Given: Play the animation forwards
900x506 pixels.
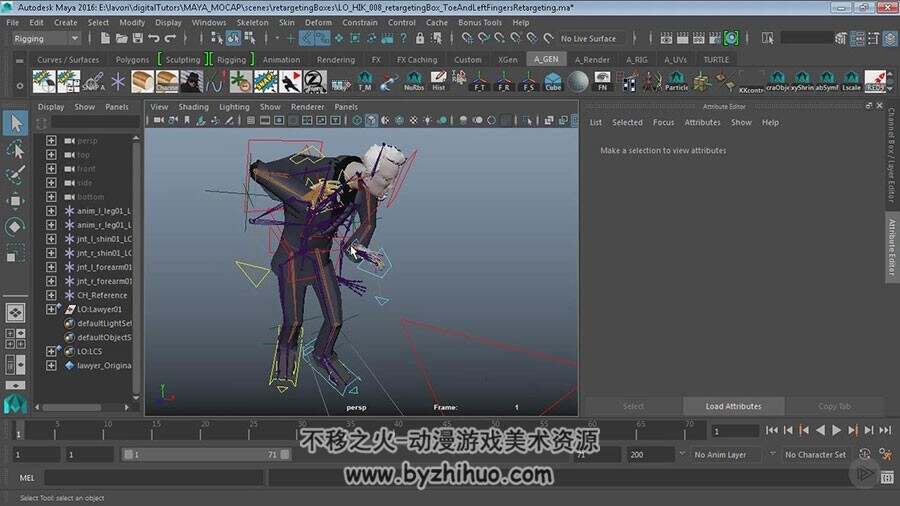Looking at the screenshot, I should coord(836,430).
